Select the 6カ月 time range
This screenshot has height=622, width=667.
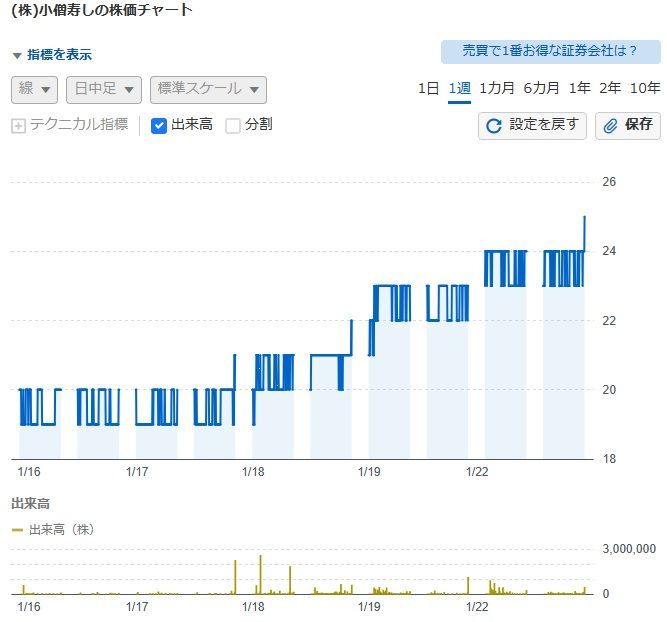[541, 88]
